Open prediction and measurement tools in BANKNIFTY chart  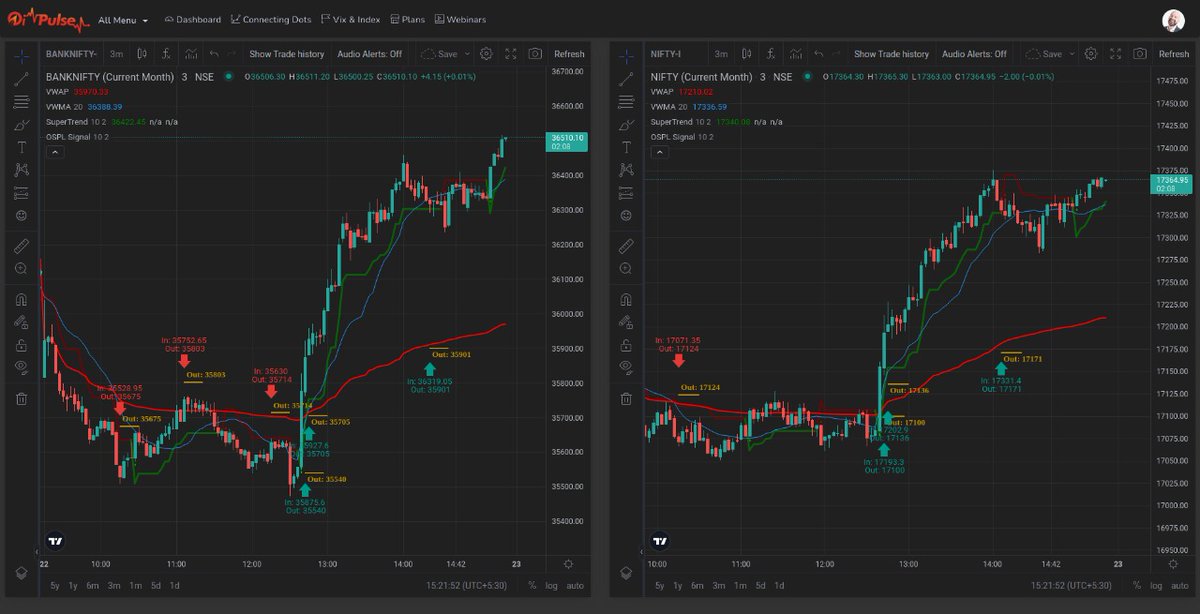21,193
